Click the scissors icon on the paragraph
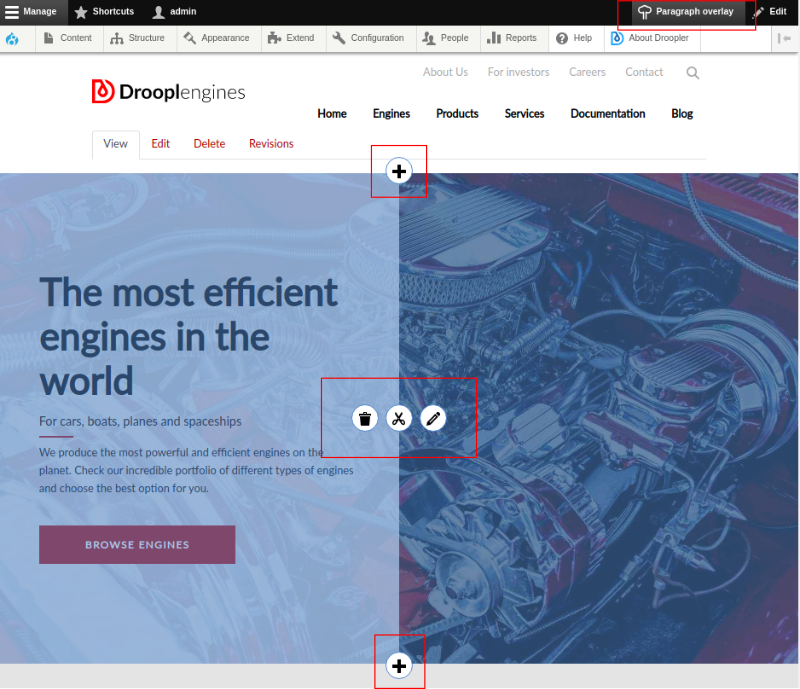 (398, 418)
